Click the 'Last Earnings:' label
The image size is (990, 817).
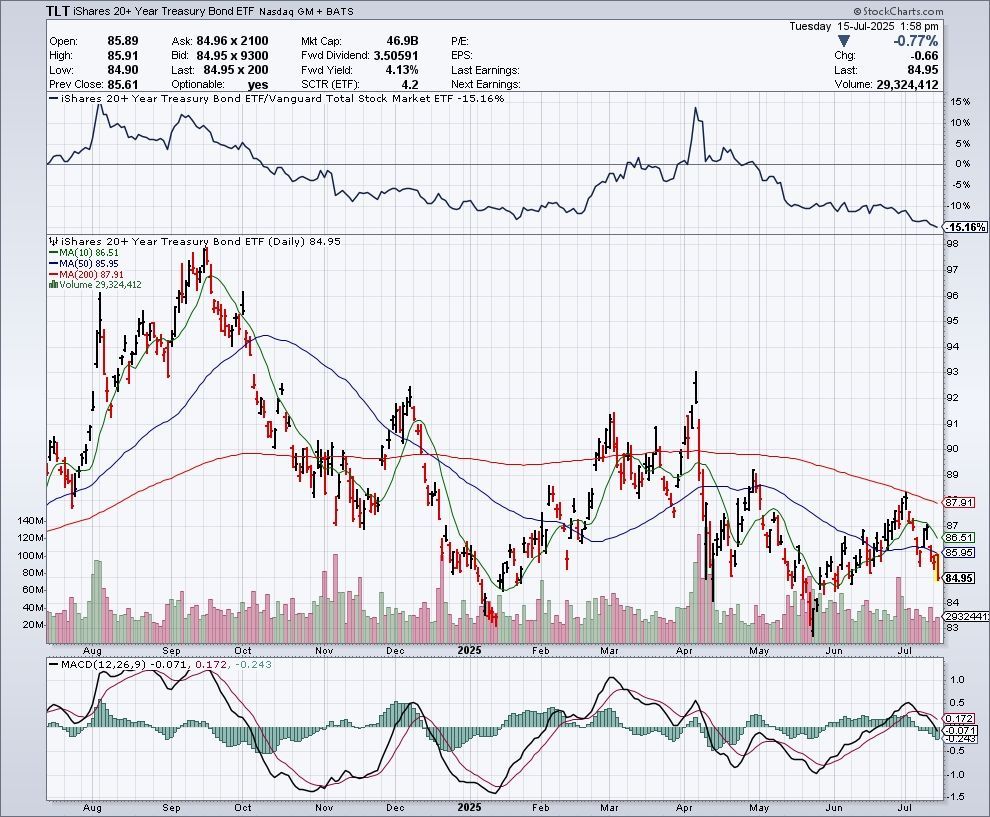point(486,70)
